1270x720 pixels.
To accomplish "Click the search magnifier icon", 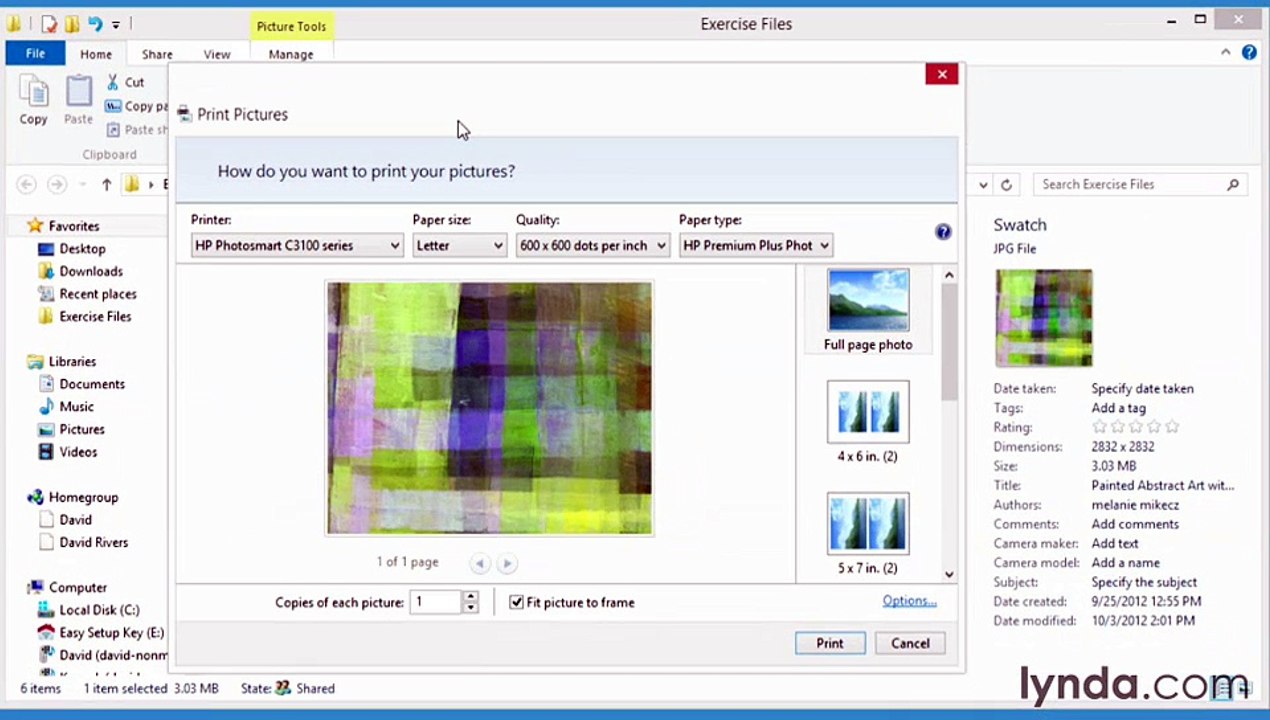I will pos(1233,184).
